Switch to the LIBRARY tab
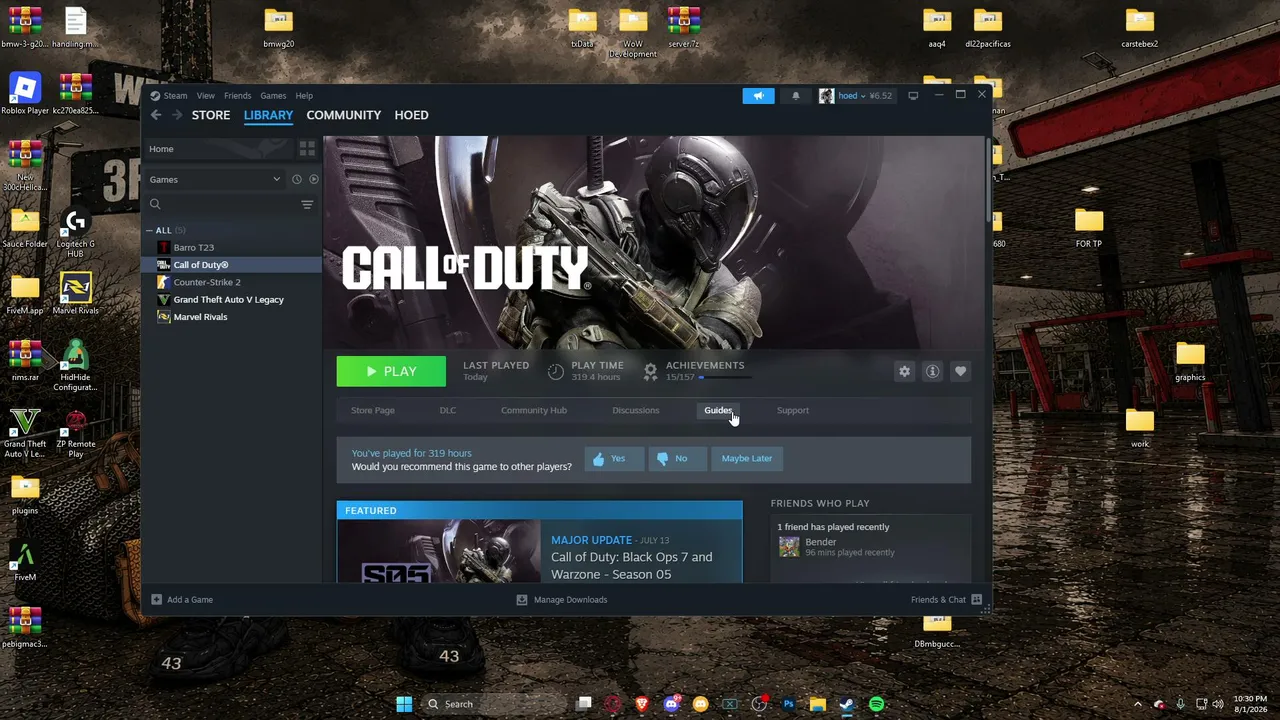The height and width of the screenshot is (720, 1280). [x=268, y=115]
